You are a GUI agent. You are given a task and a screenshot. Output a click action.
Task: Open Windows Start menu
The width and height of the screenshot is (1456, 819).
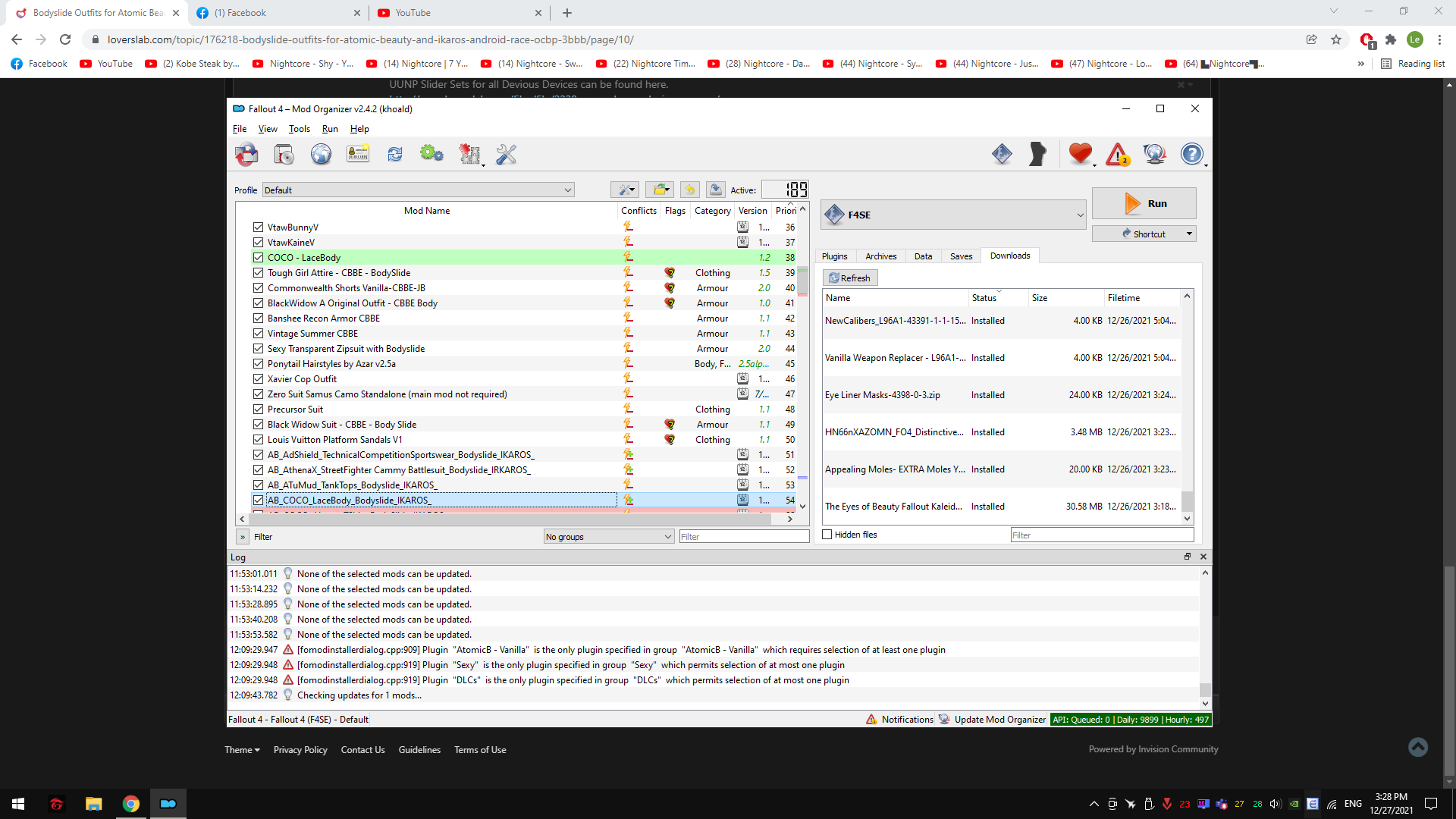[x=18, y=804]
